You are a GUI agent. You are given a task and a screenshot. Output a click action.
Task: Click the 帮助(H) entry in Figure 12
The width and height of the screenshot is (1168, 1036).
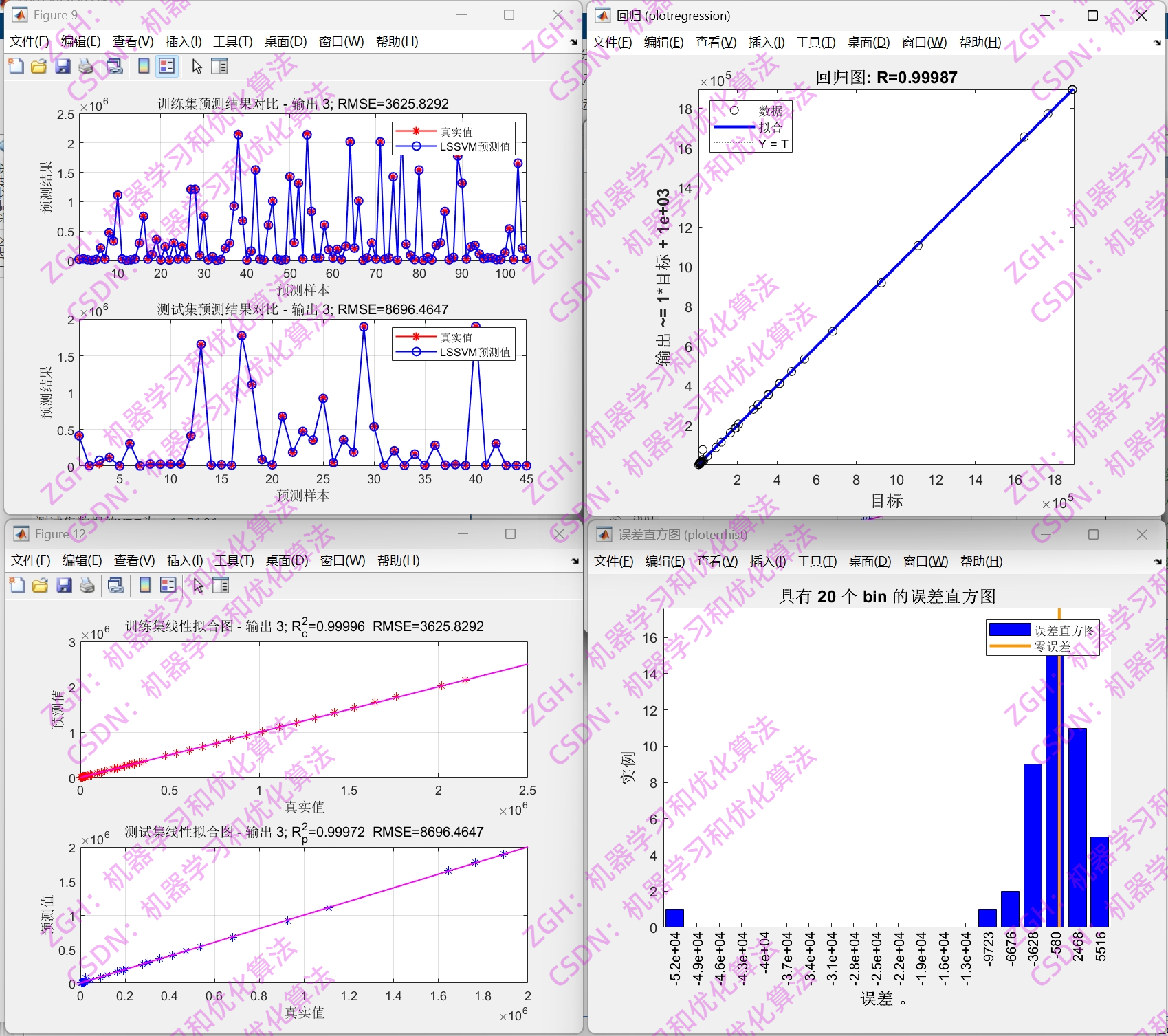pyautogui.click(x=397, y=560)
